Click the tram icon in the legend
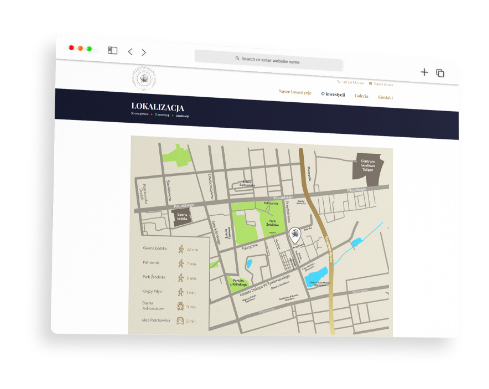 pos(180,306)
